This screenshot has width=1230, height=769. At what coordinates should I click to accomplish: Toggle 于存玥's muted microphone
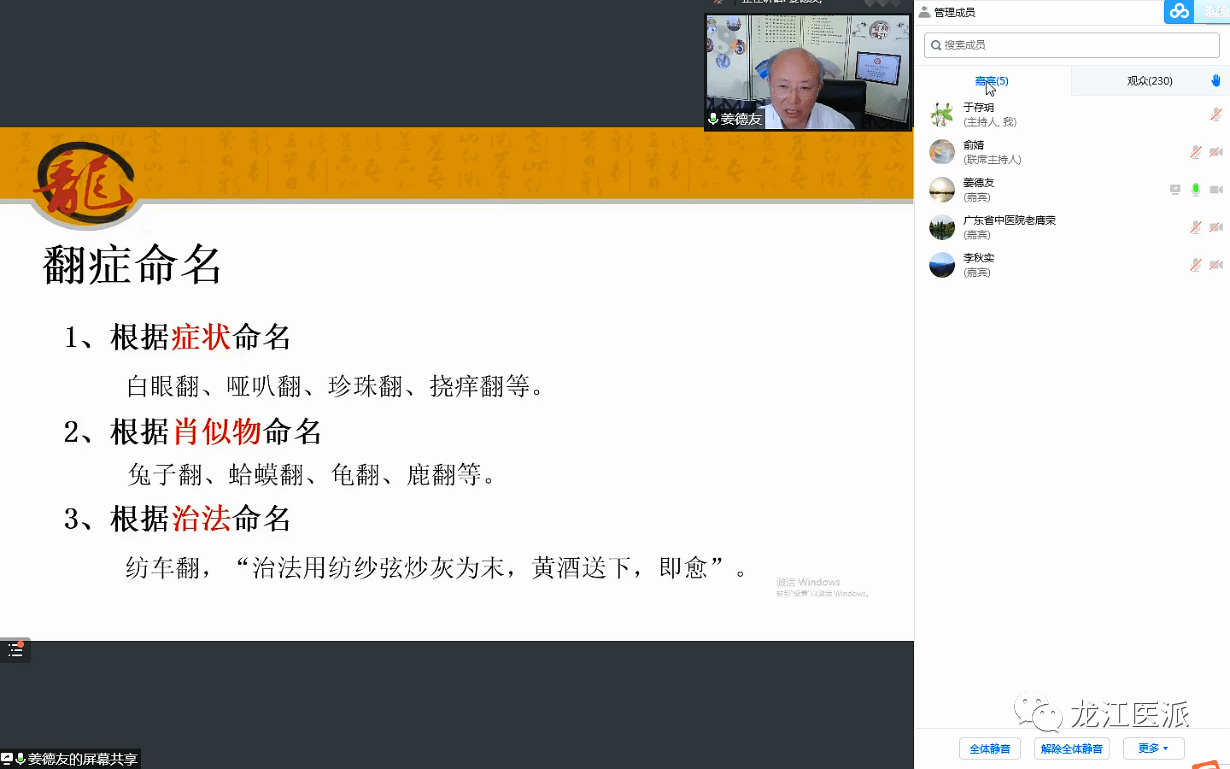pyautogui.click(x=1216, y=114)
